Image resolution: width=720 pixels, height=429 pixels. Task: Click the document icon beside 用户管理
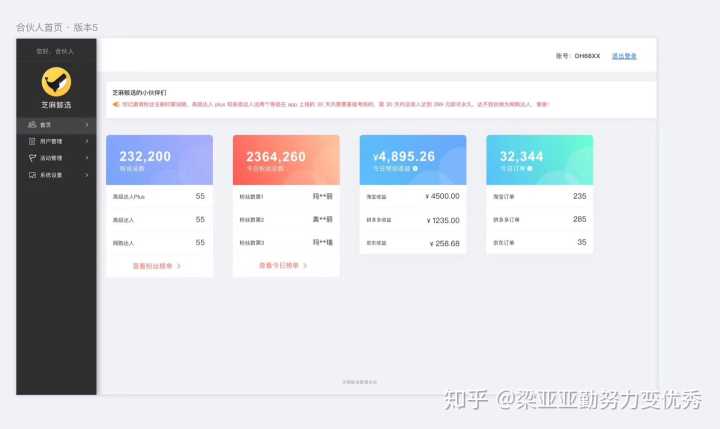[32, 141]
